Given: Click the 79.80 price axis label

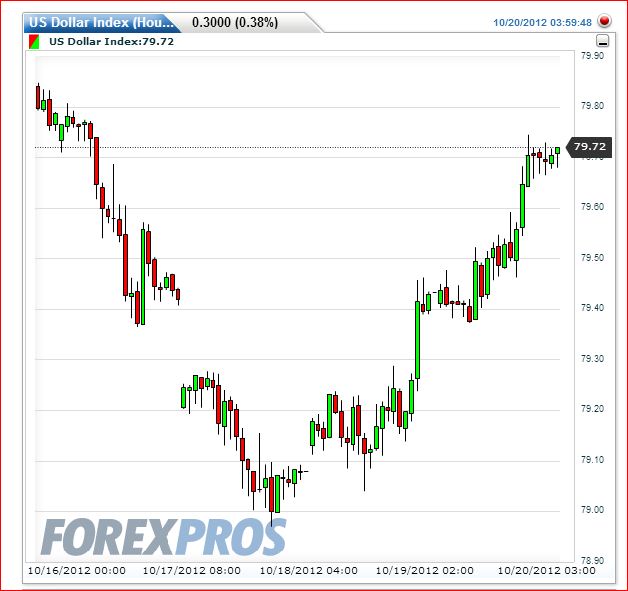Looking at the screenshot, I should click(592, 106).
